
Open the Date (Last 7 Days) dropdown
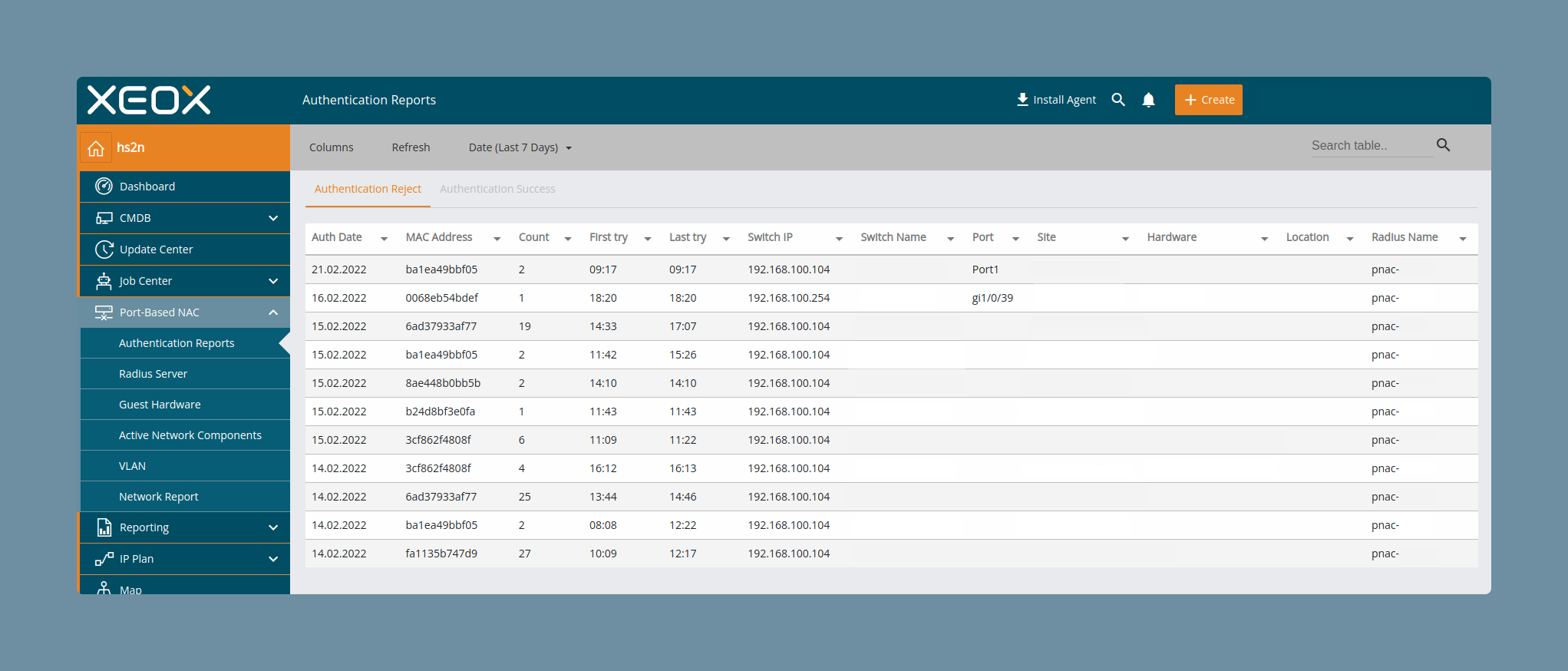click(520, 147)
